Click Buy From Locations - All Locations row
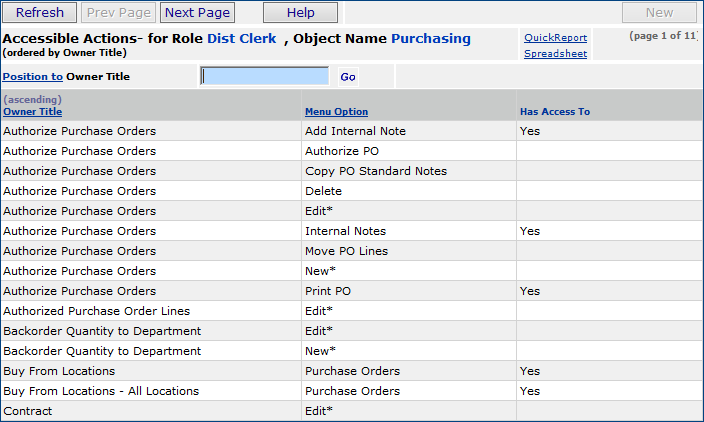This screenshot has height=422, width=704. pyautogui.click(x=101, y=391)
